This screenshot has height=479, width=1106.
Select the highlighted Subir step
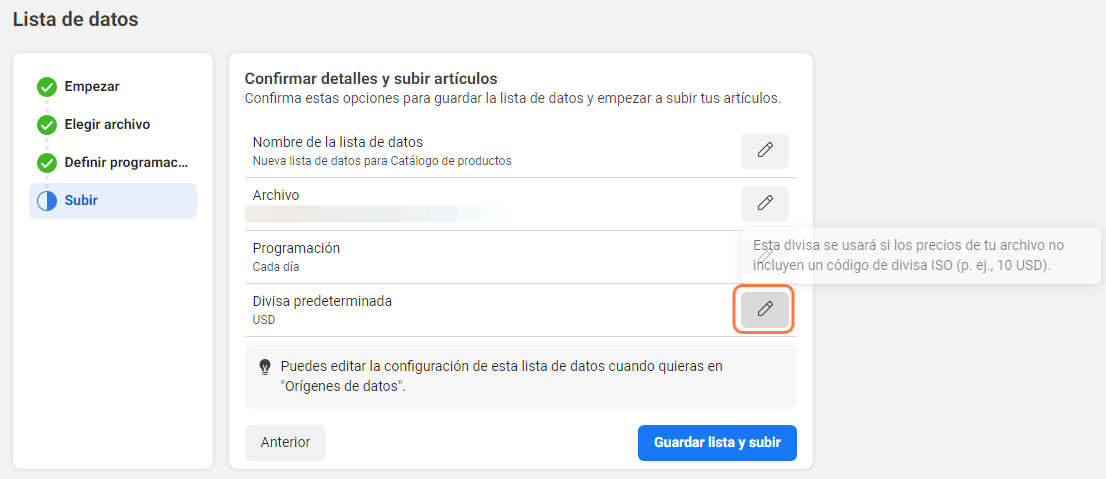[113, 201]
